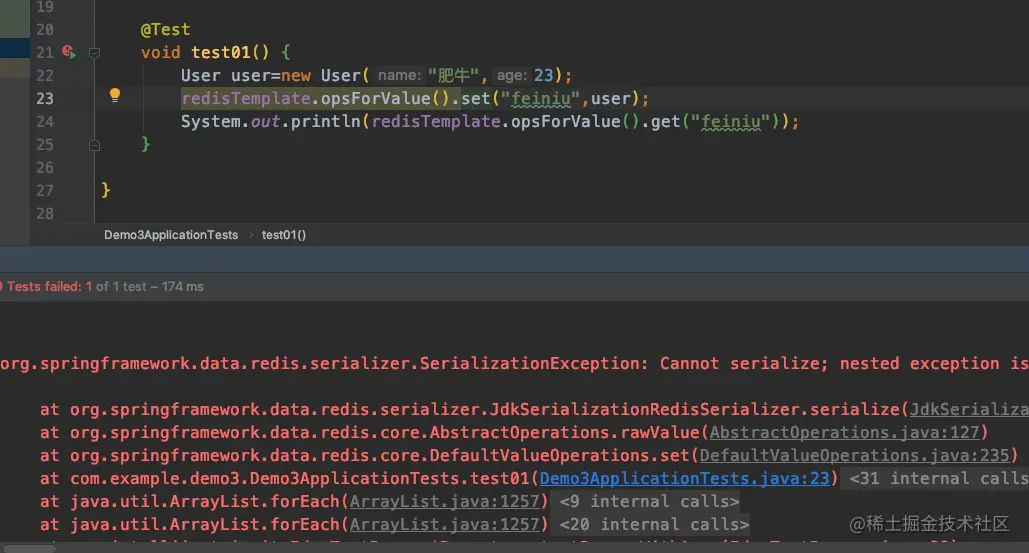The image size is (1029, 553).
Task: Click the set method call on line 23
Action: pos(476,98)
